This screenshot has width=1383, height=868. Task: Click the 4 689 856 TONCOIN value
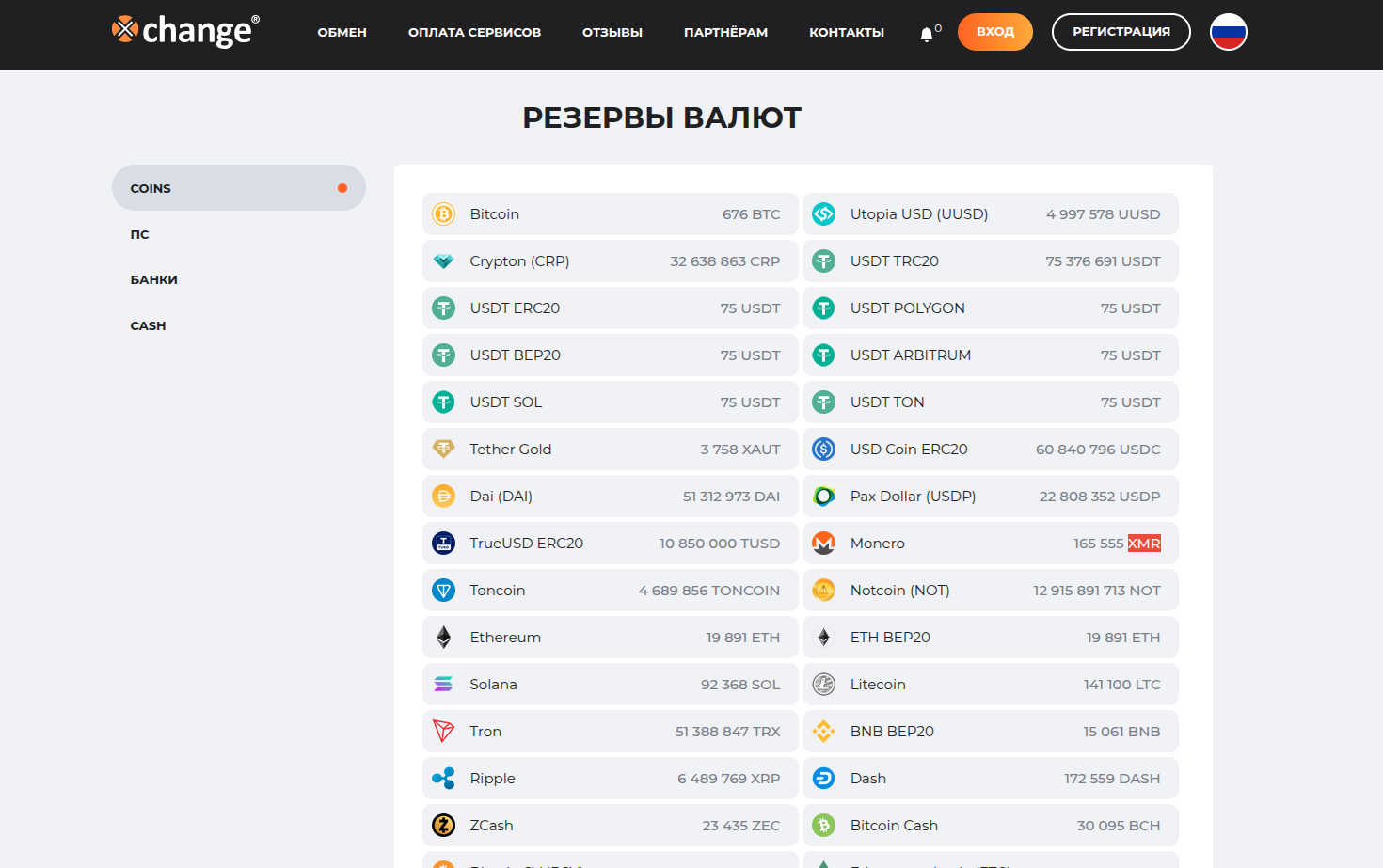(x=709, y=591)
